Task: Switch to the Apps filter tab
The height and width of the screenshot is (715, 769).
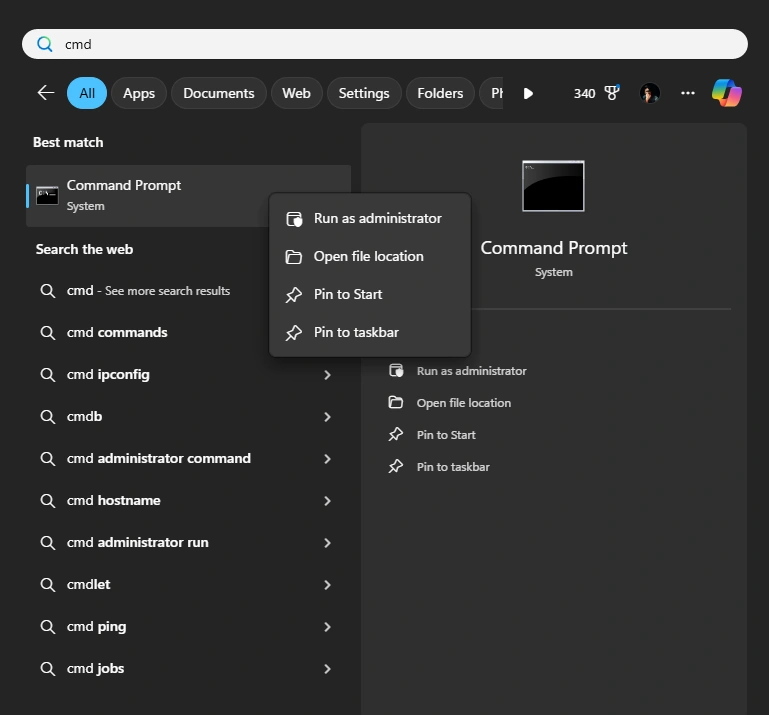Action: click(x=139, y=93)
